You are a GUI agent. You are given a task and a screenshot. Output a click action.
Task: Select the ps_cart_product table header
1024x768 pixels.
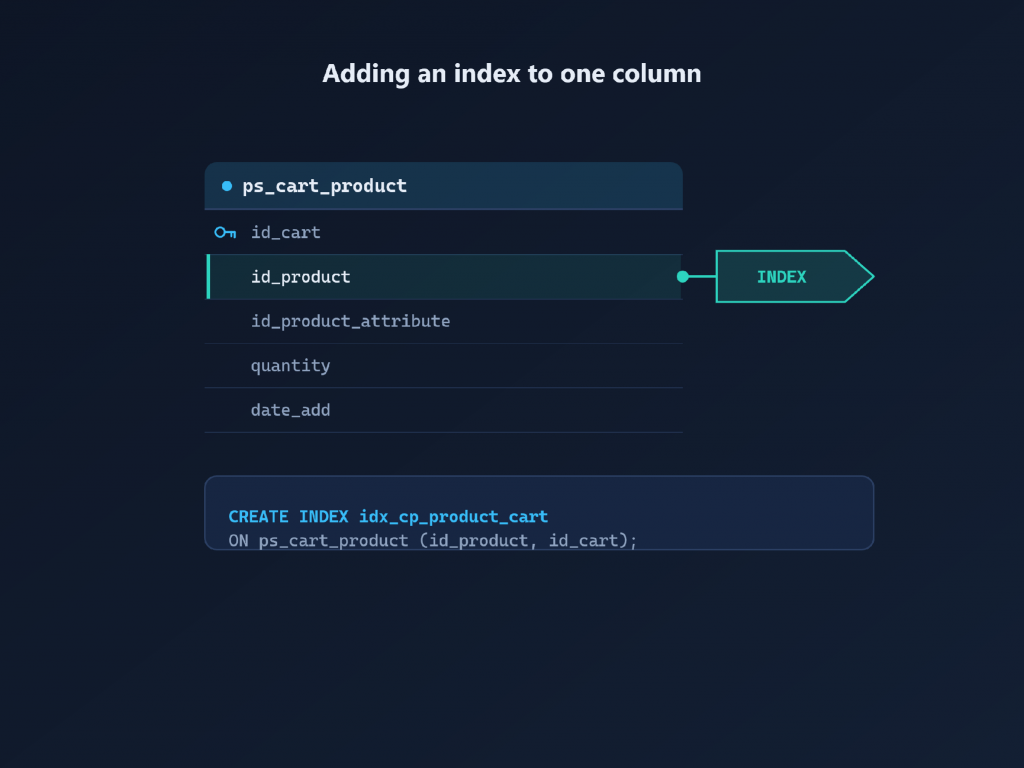click(x=443, y=186)
